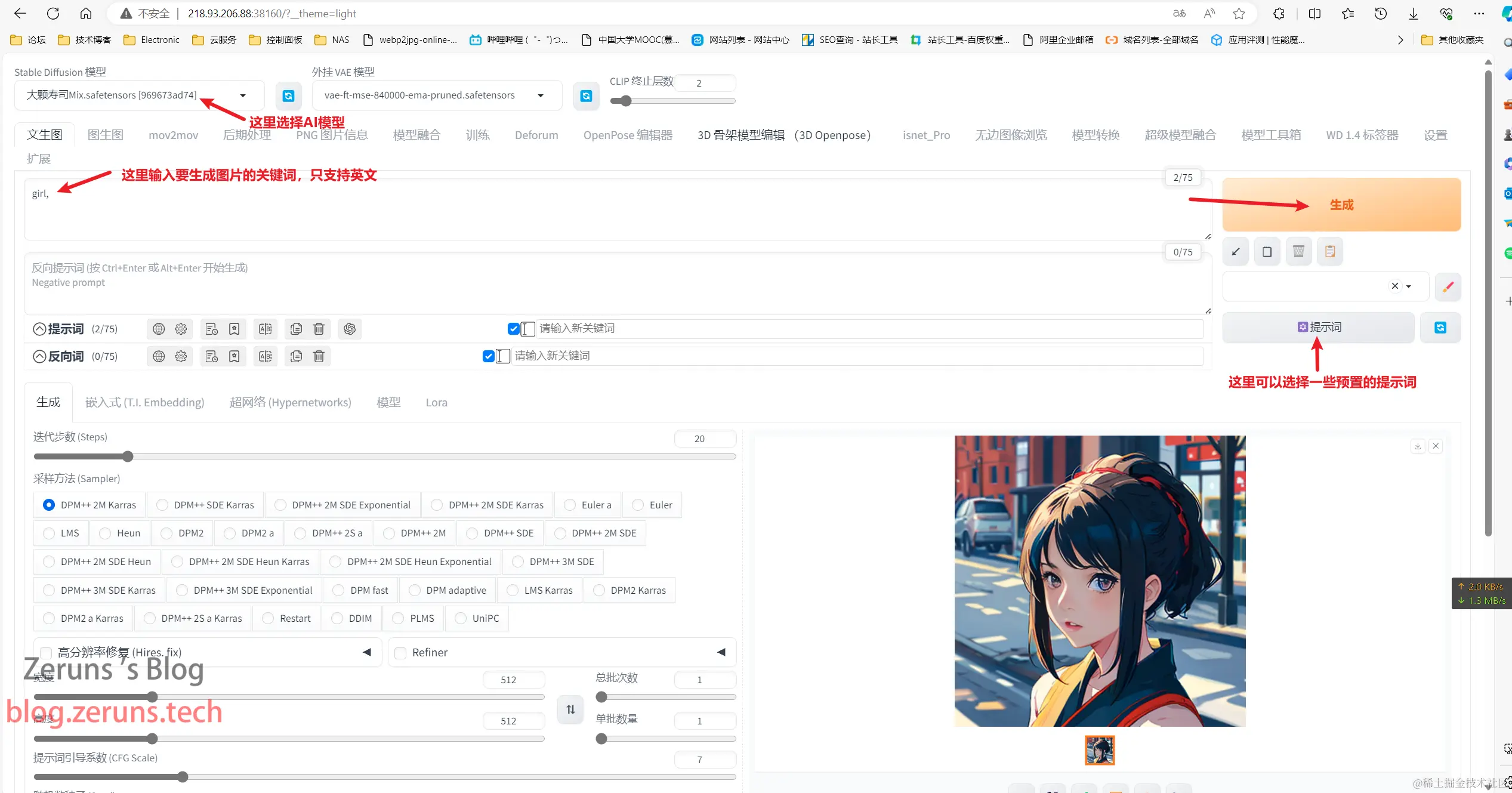Delete negative prompt keywords with the trash icon
Image resolution: width=1512 pixels, height=793 pixels.
[x=319, y=356]
